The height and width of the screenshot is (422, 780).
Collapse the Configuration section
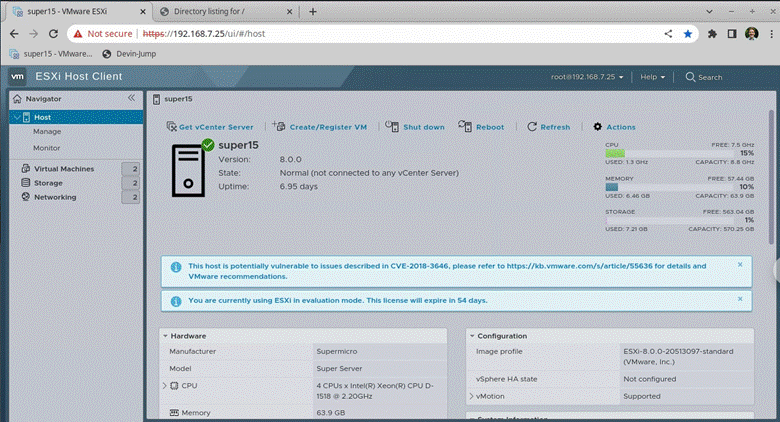pyautogui.click(x=472, y=336)
